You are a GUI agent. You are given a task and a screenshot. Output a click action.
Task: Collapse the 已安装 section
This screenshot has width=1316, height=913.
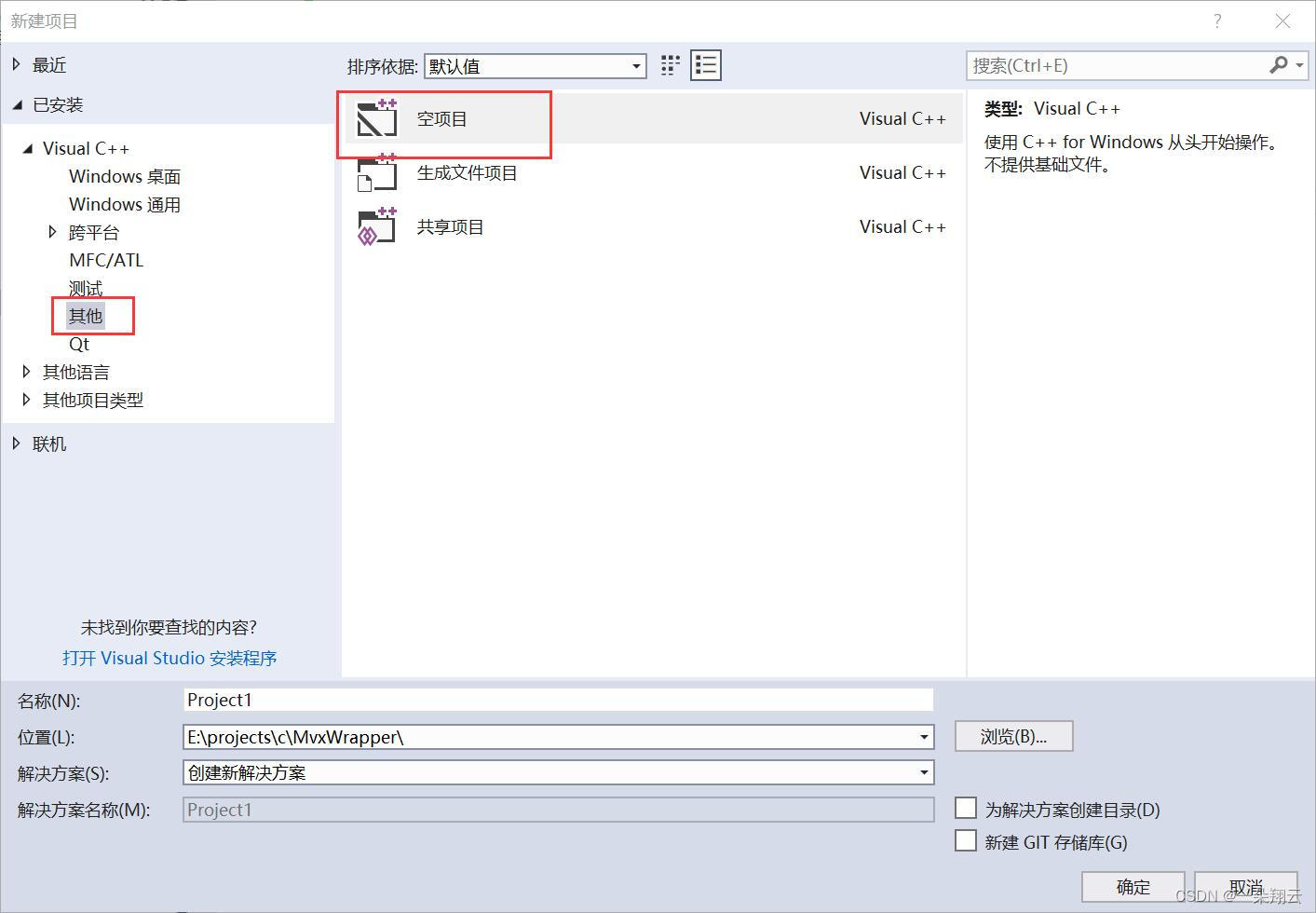coord(17,105)
